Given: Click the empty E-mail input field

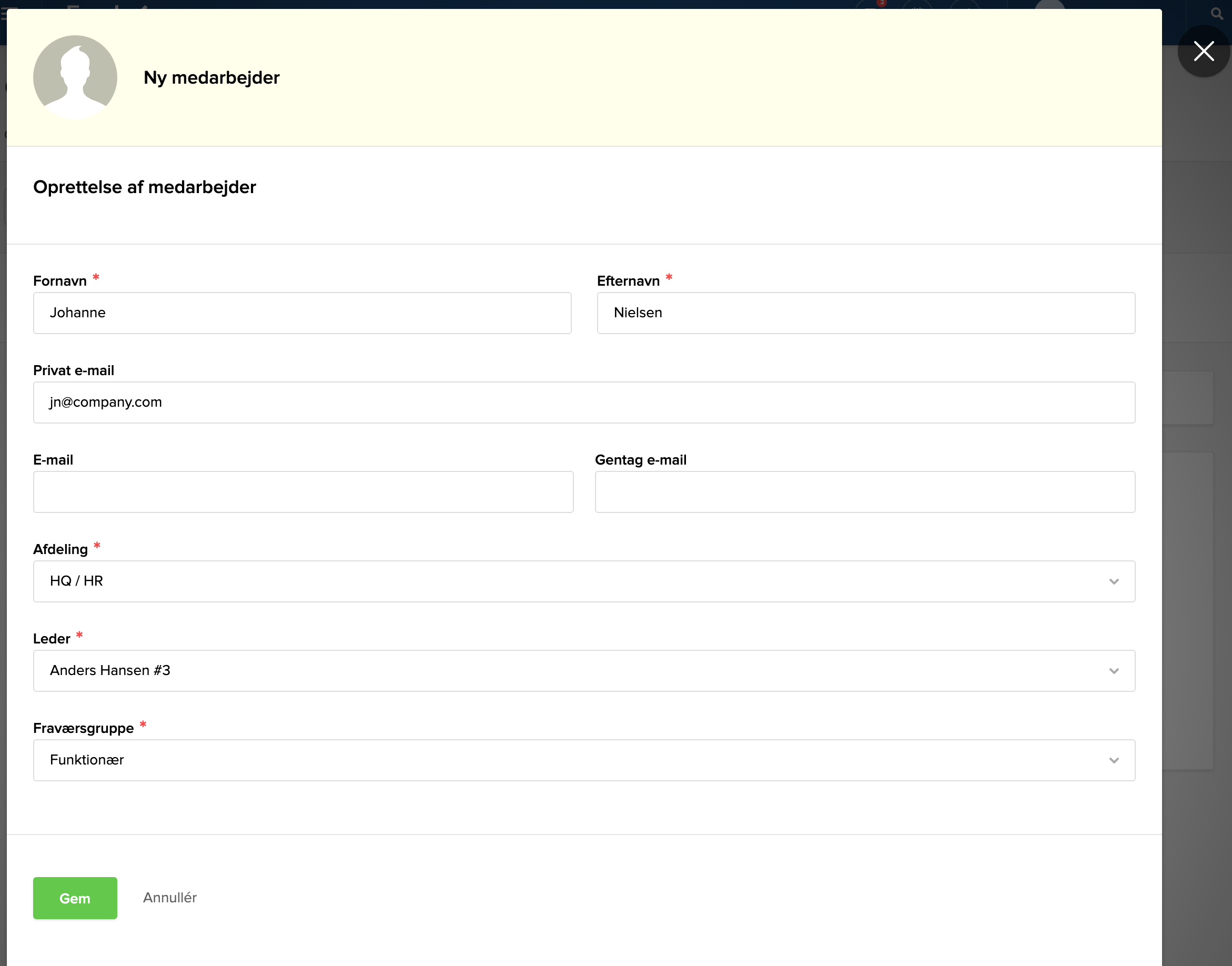Looking at the screenshot, I should point(303,491).
